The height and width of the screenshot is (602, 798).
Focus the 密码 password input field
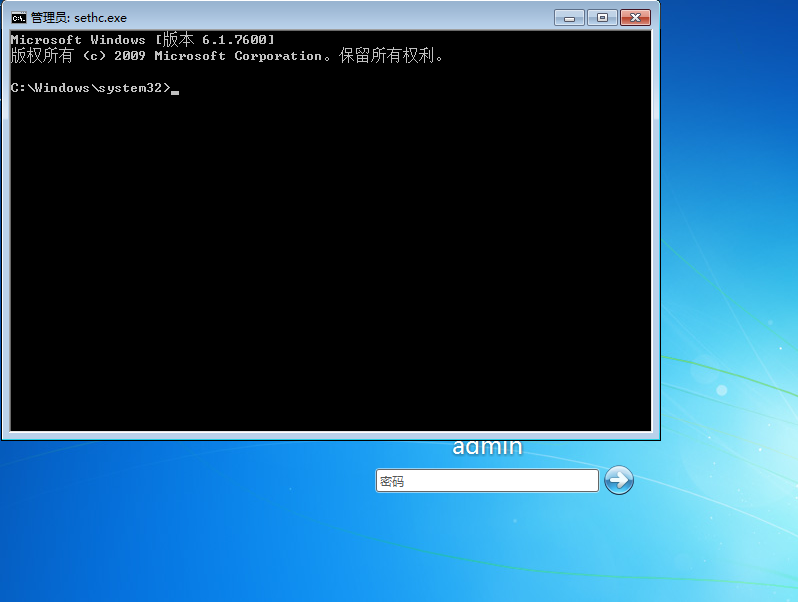point(486,481)
